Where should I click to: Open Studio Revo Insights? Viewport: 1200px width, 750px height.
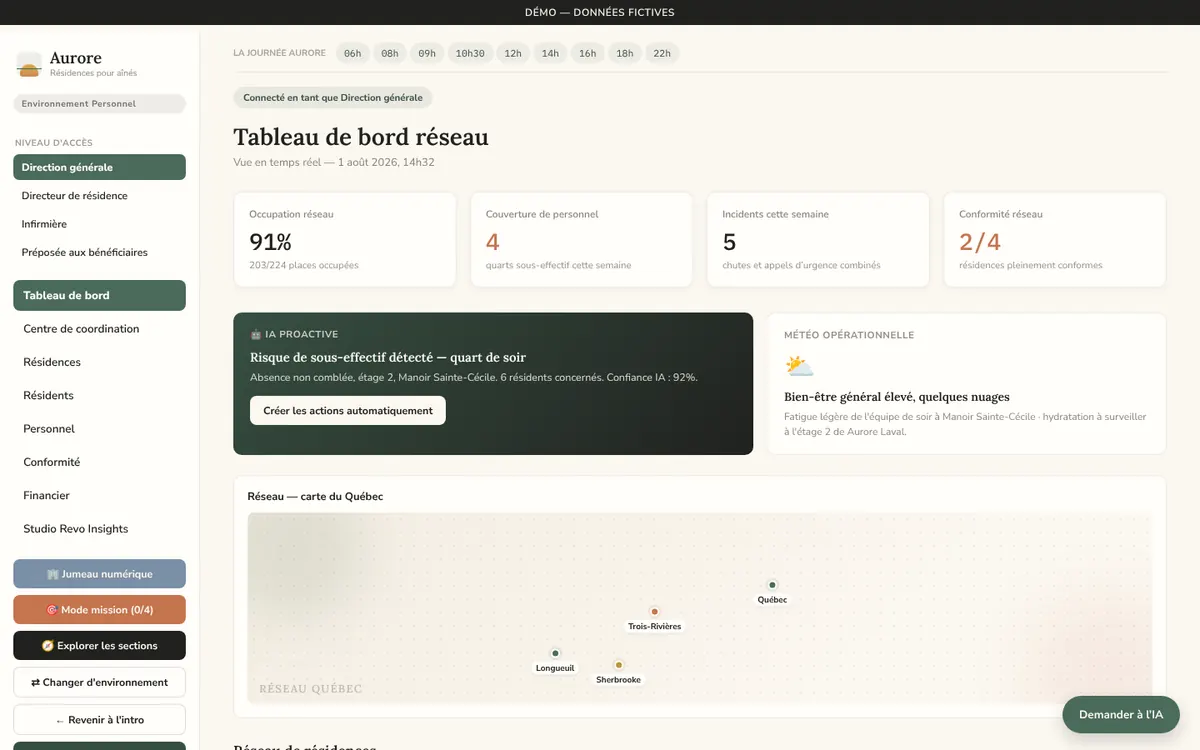click(99, 529)
